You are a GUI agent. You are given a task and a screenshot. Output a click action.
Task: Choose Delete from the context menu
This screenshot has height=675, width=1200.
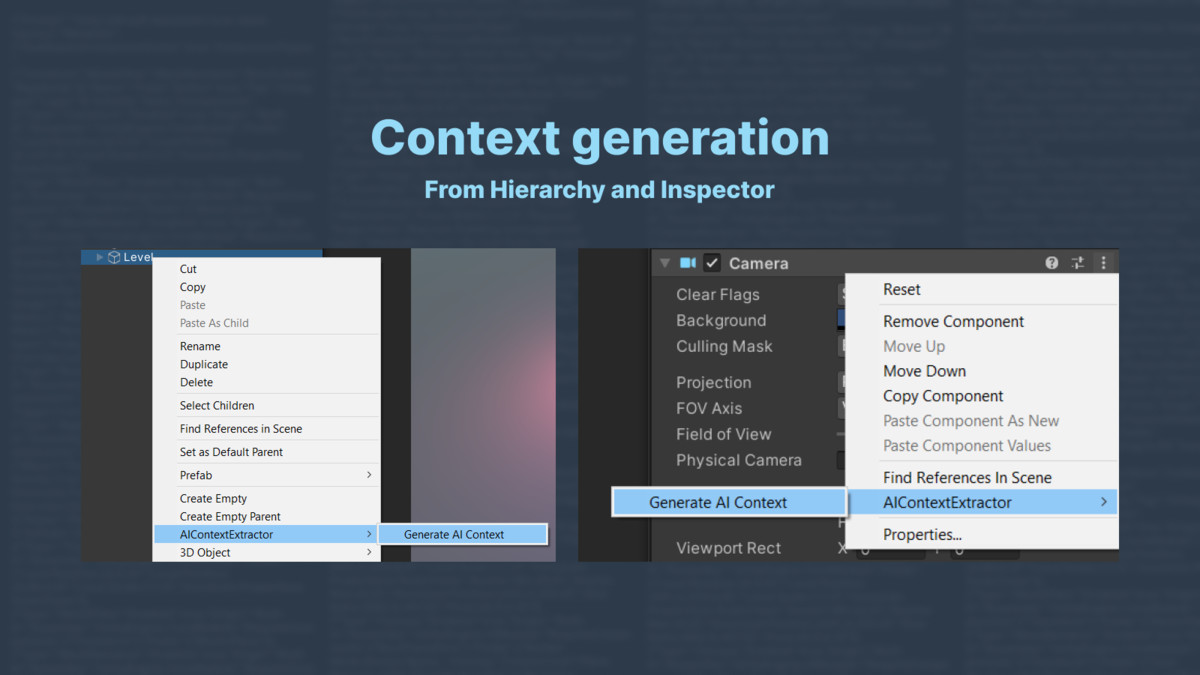(x=266, y=382)
